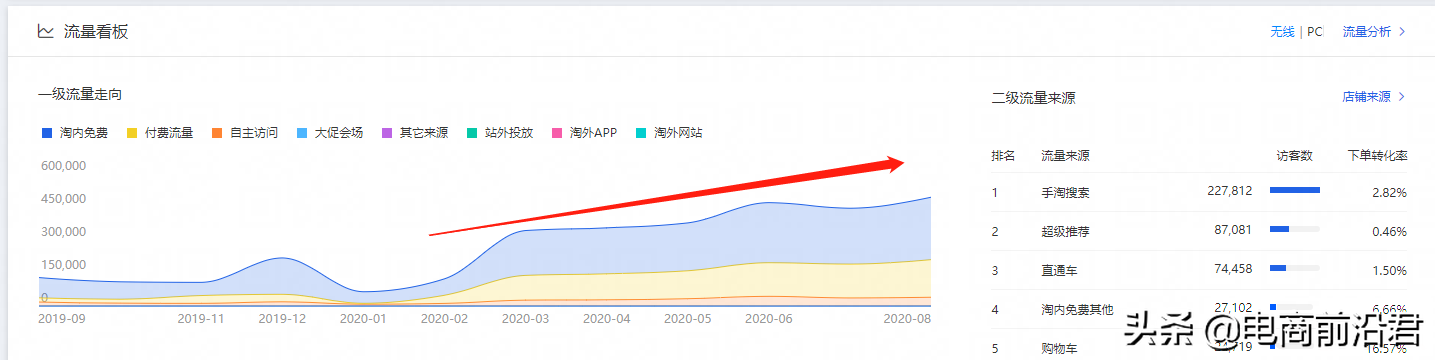Toggle the 淘外APP legend series
Viewport: 1435px width, 360px height.
coord(585,132)
